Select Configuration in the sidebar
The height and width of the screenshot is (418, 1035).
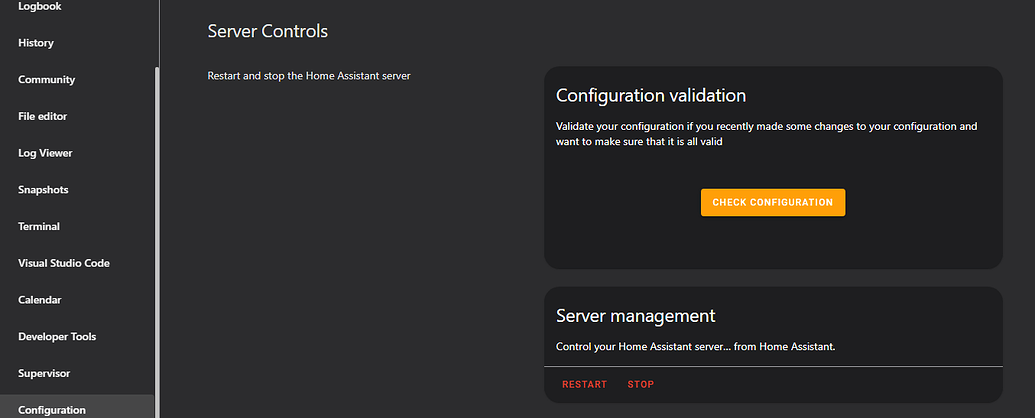click(x=52, y=409)
